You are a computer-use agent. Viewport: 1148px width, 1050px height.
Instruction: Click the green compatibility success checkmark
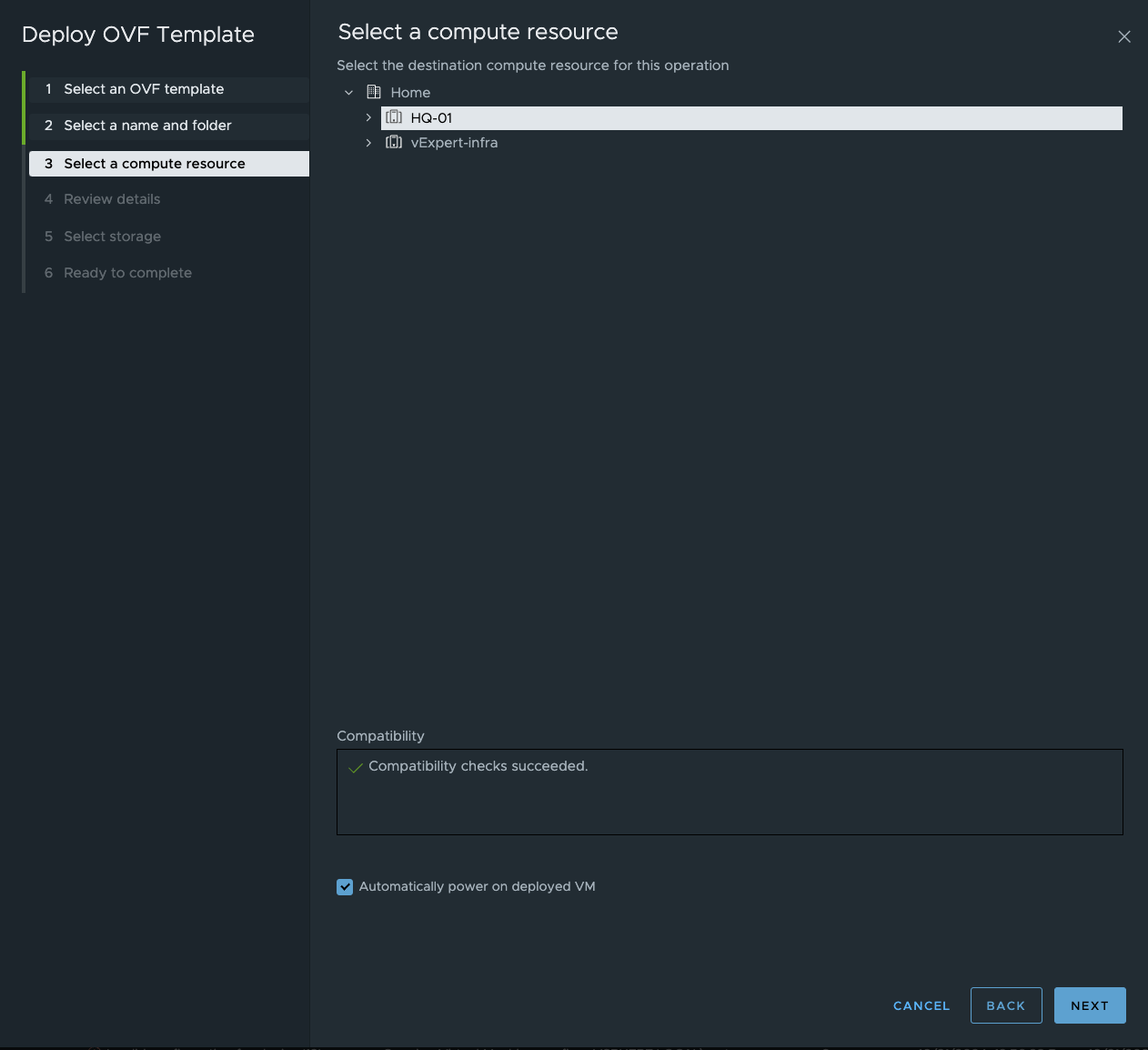[x=354, y=769]
